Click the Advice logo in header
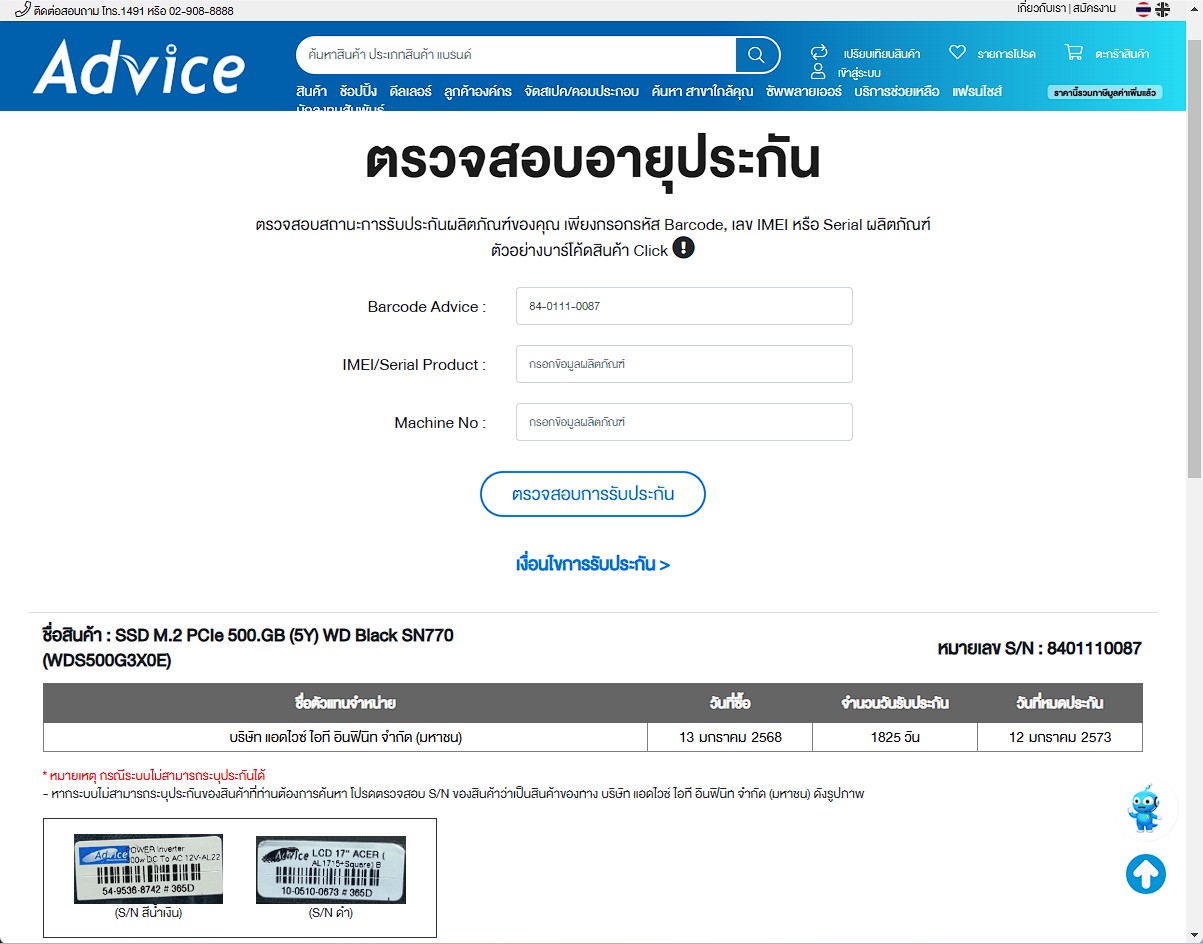Screen dimensions: 1203x944 coord(138,67)
